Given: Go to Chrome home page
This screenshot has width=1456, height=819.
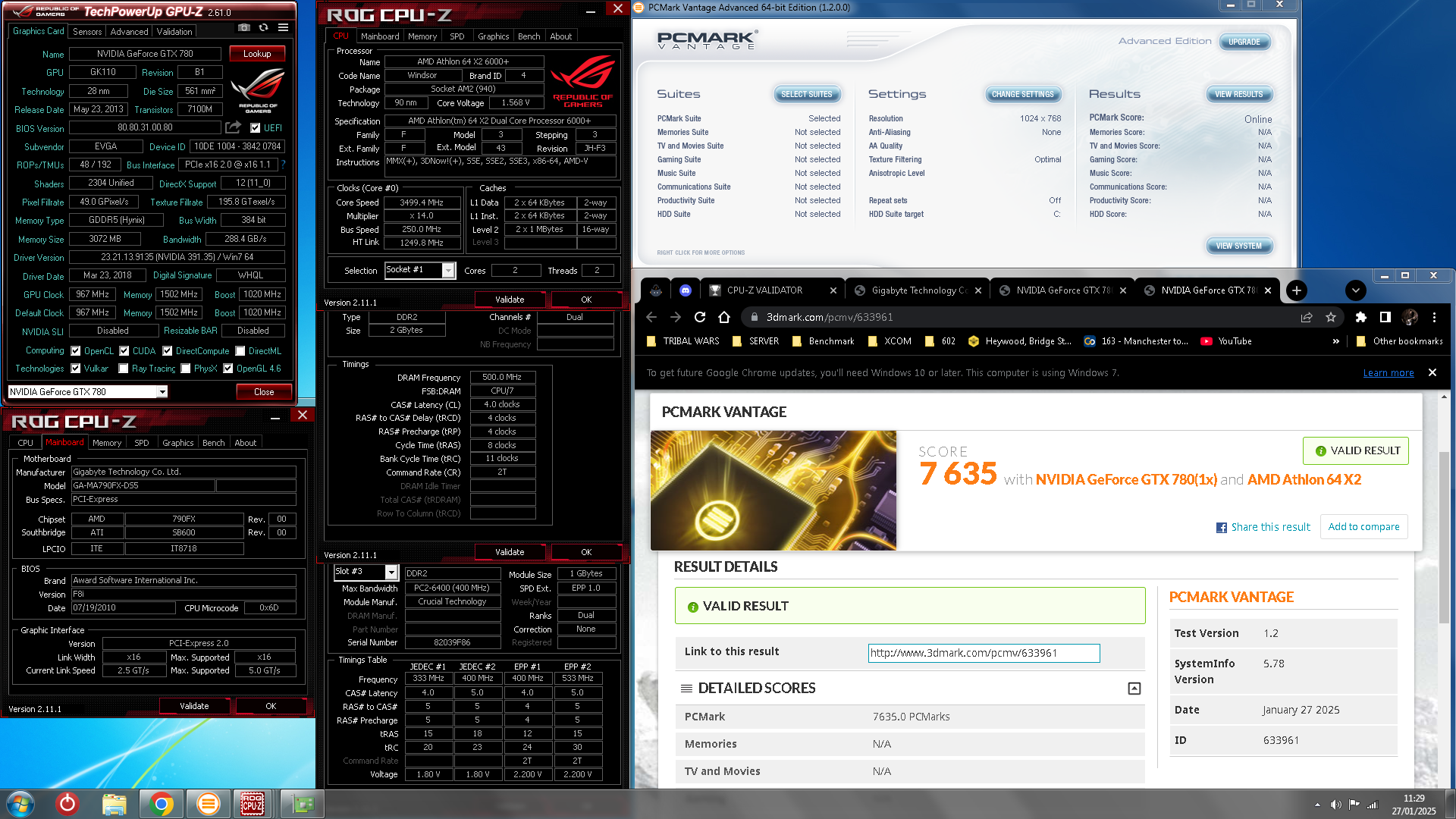Looking at the screenshot, I should [x=724, y=317].
